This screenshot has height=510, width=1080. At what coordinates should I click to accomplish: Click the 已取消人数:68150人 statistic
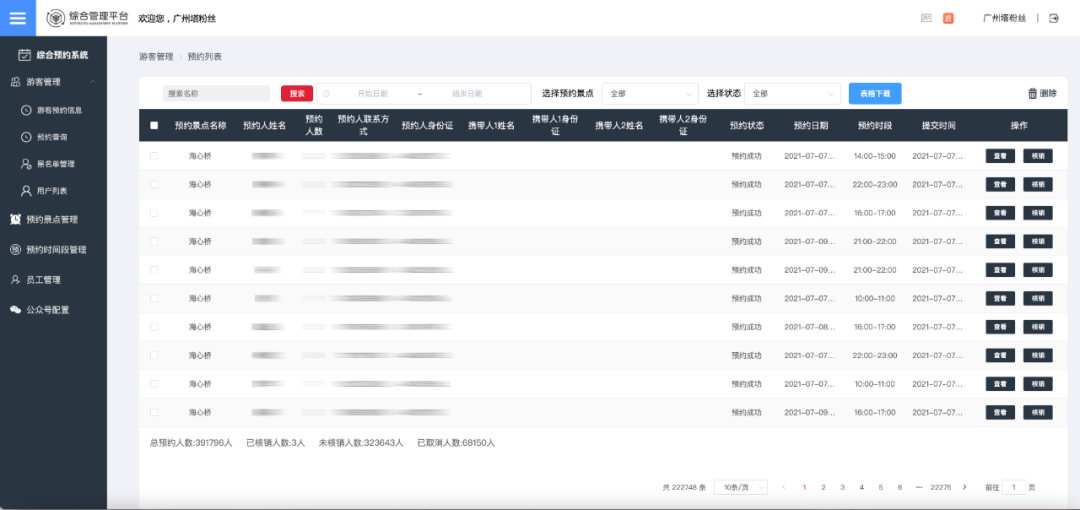[456, 443]
